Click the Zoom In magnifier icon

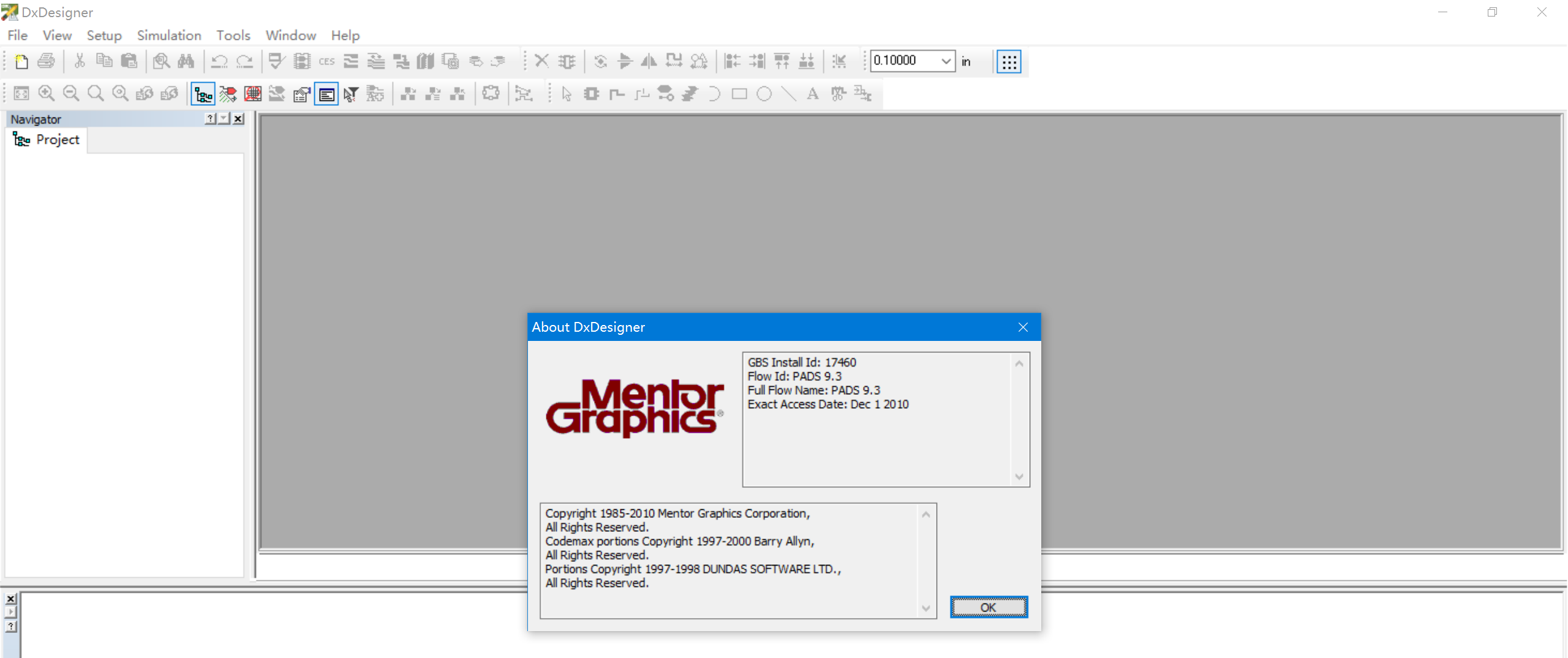pyautogui.click(x=47, y=94)
